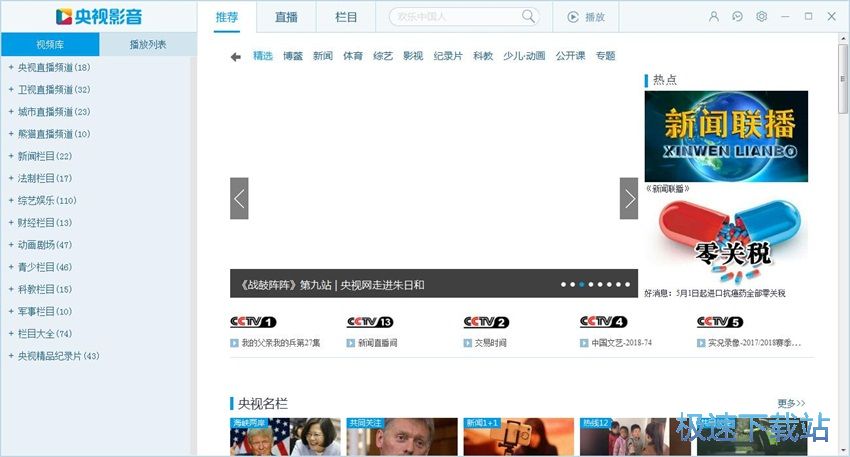
Task: Click the CCTV13 channel logo
Action: click(x=370, y=322)
